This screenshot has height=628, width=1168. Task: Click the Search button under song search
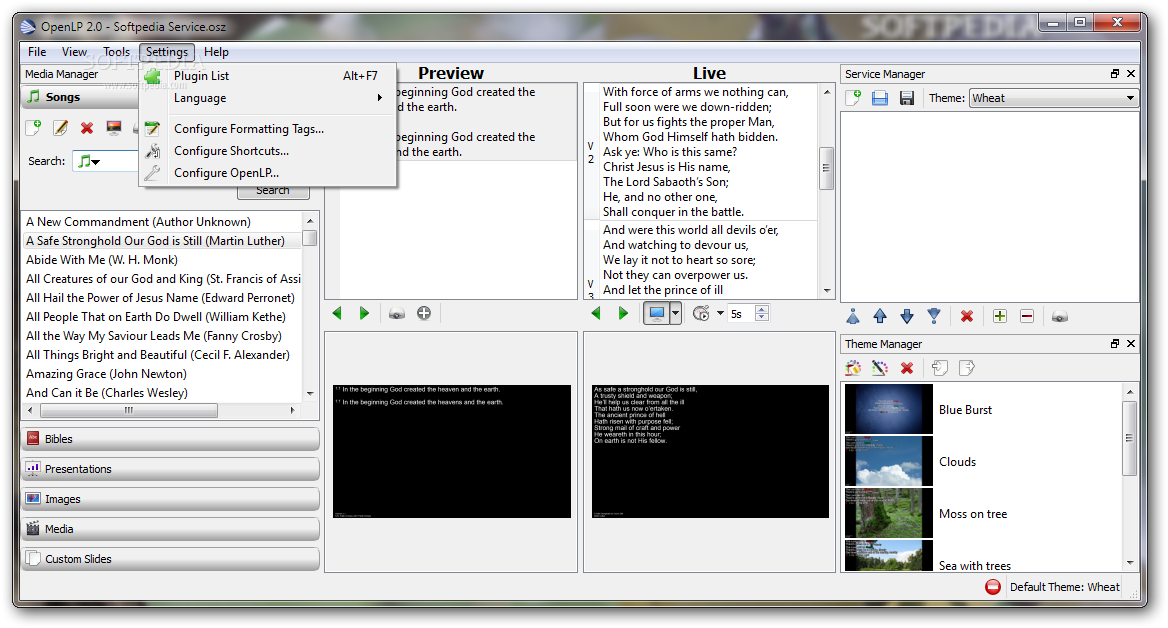[x=273, y=191]
